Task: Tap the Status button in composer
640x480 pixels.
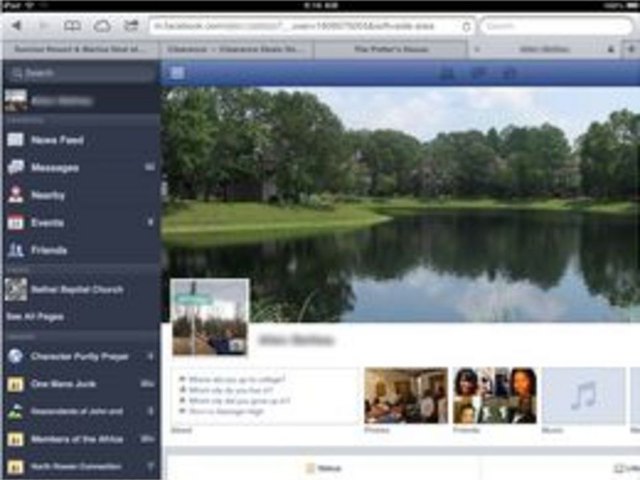Action: click(324, 468)
